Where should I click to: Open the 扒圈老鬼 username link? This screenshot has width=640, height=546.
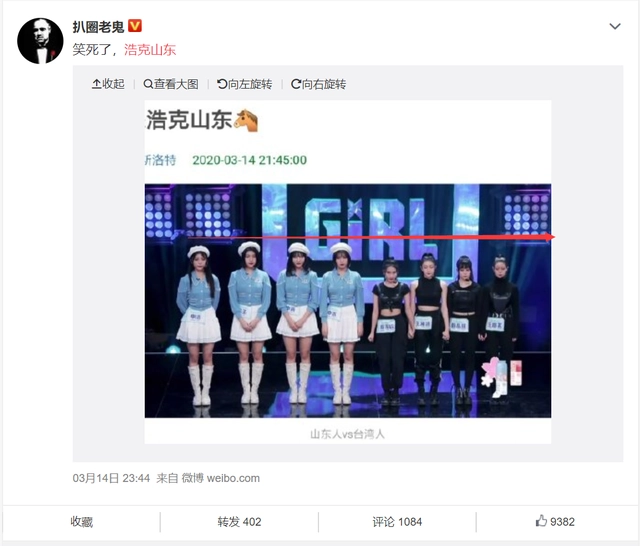point(98,27)
